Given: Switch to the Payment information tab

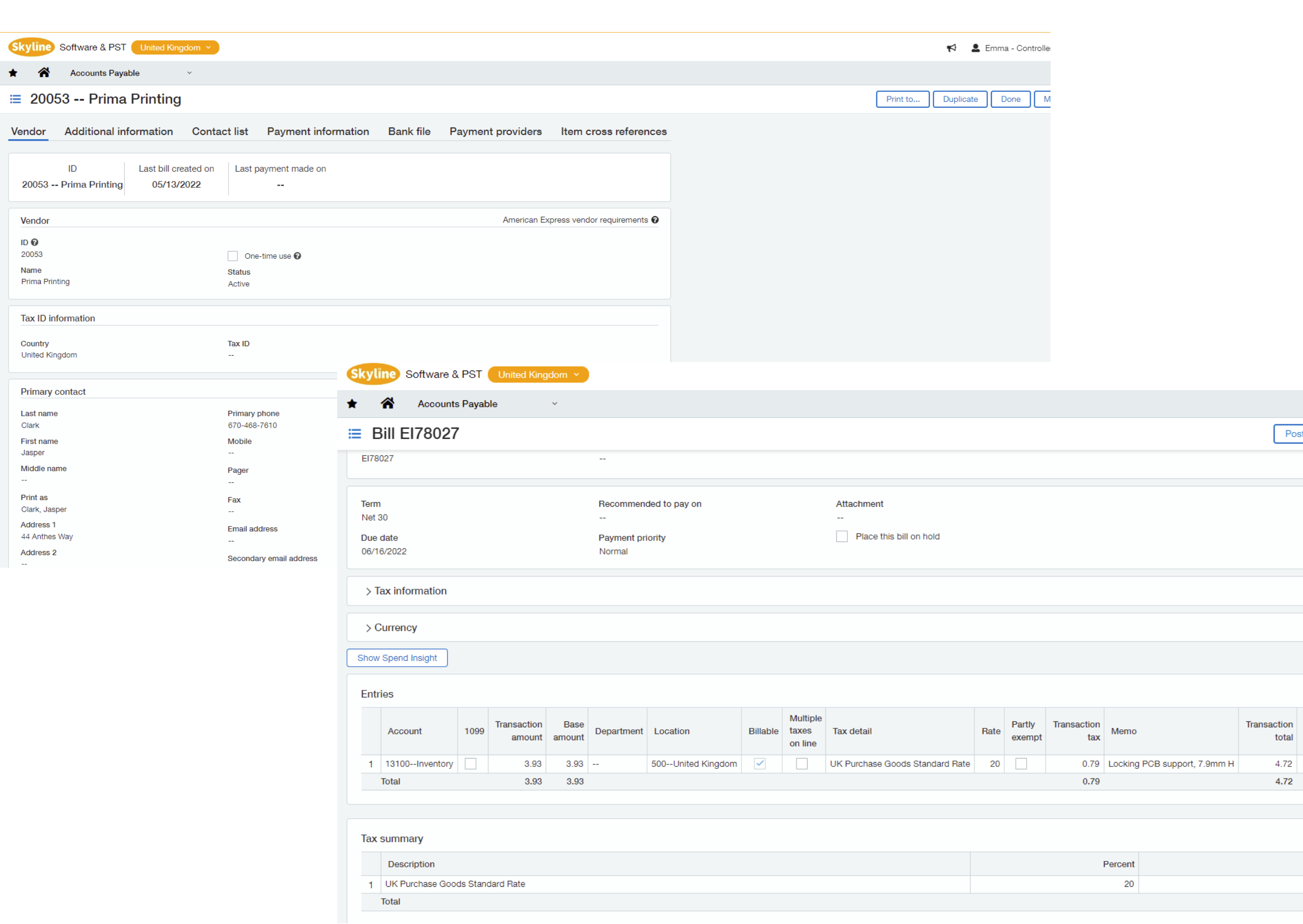Looking at the screenshot, I should pos(318,132).
